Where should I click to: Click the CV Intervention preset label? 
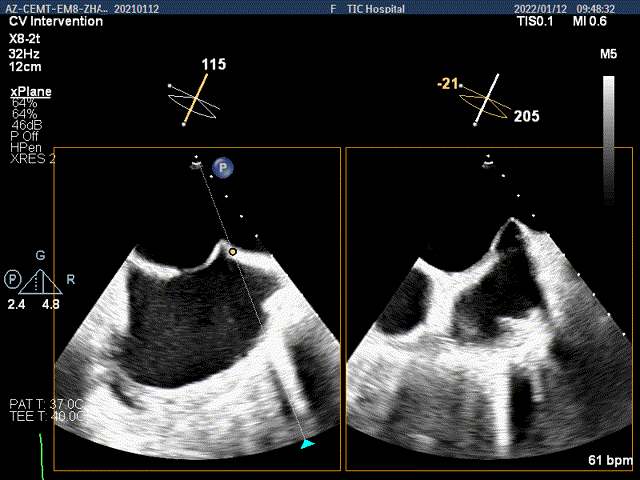coord(56,21)
